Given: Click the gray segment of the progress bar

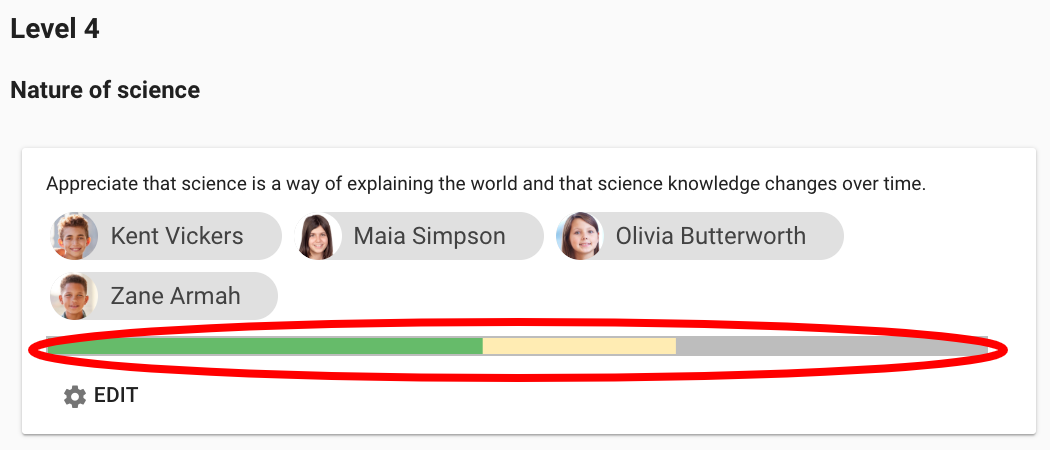Looking at the screenshot, I should 830,346.
